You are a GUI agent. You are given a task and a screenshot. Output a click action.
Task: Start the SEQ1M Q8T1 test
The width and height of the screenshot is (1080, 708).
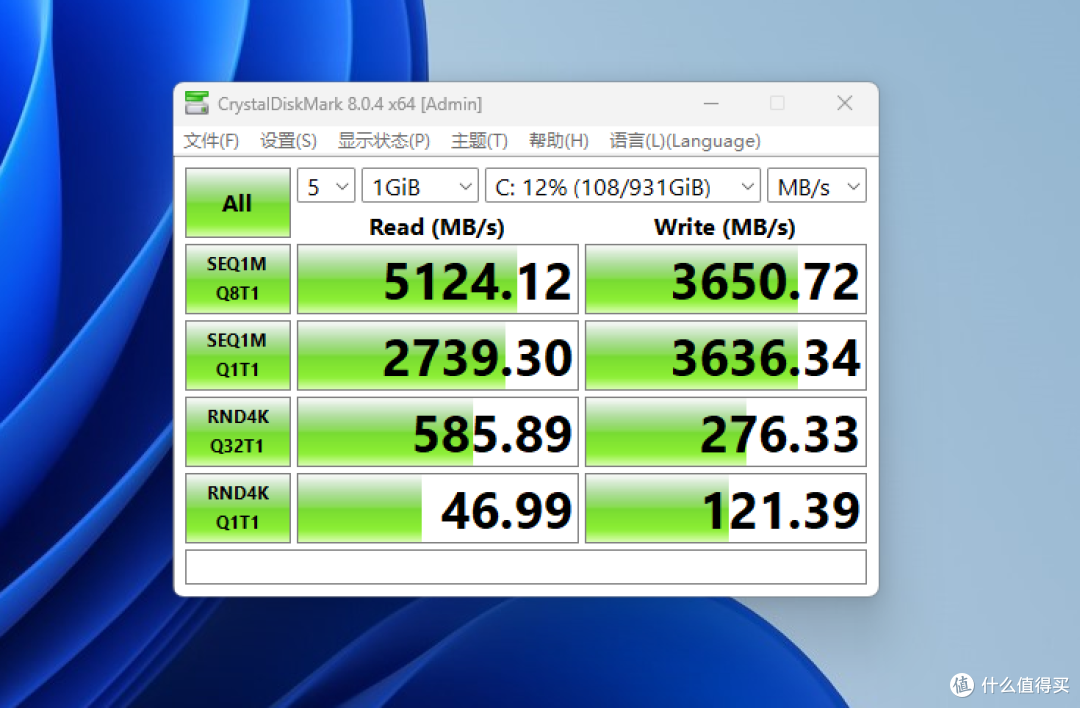coord(238,279)
